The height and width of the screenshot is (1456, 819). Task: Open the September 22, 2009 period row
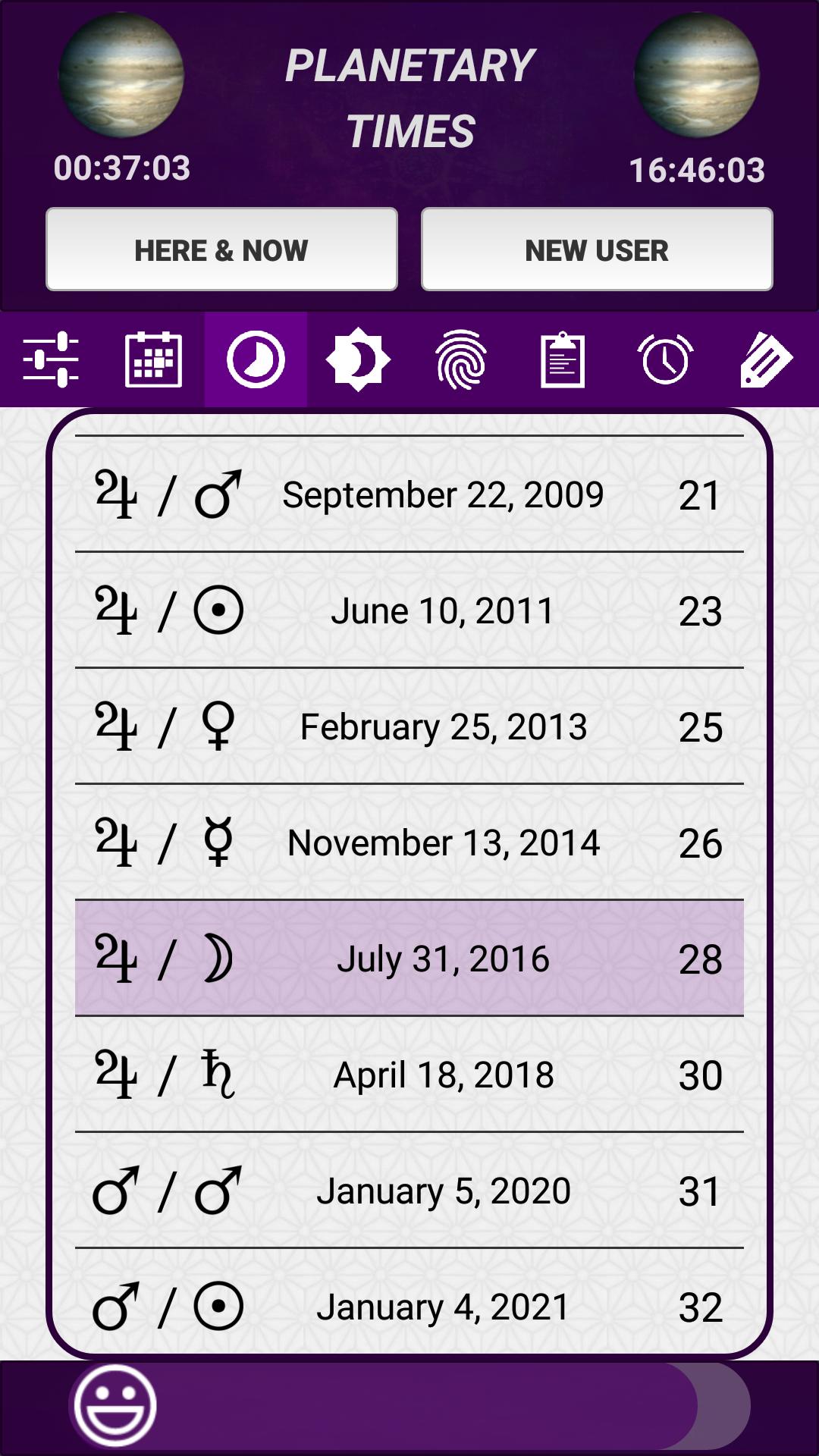tap(409, 494)
